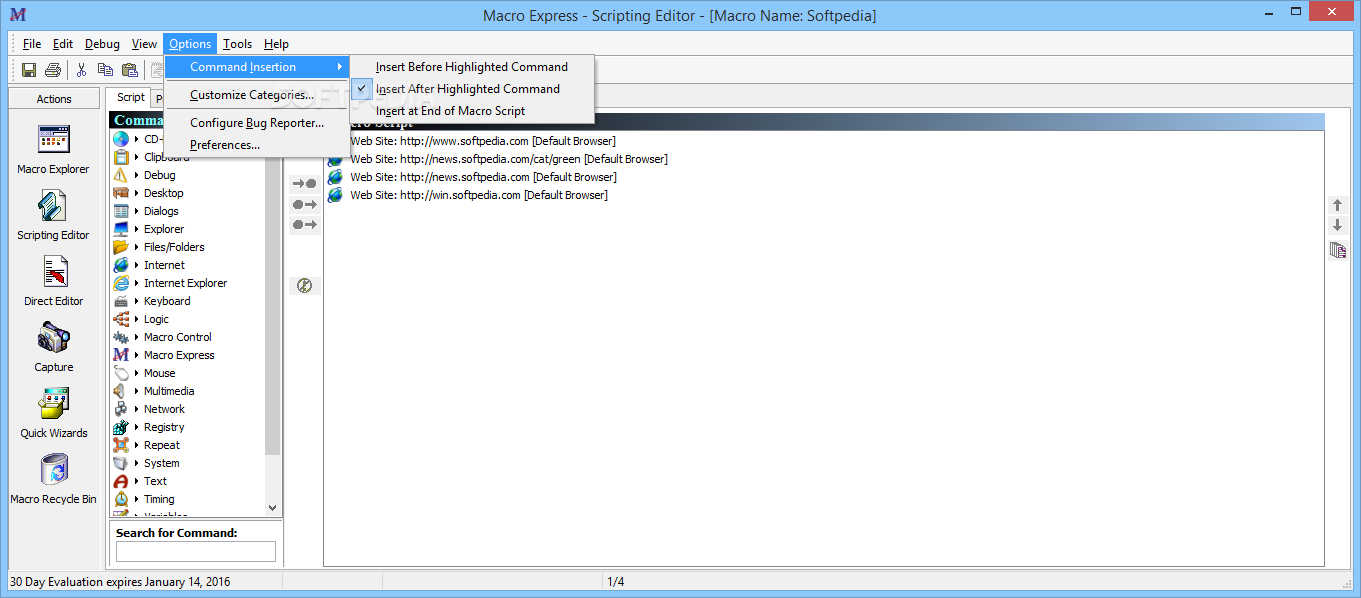1361x598 pixels.
Task: Click the Print toolbar icon
Action: pyautogui.click(x=53, y=70)
